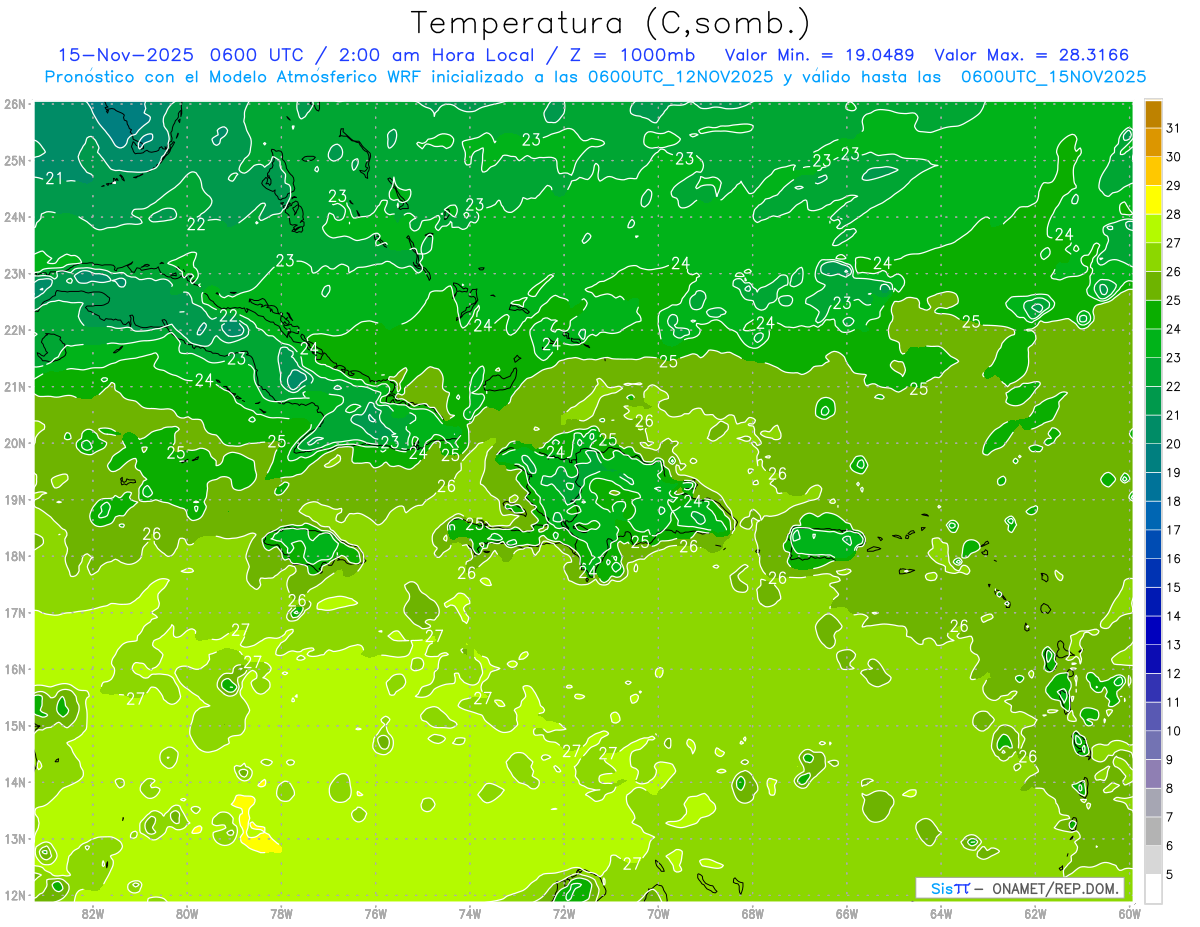Click the color scale label '18'
The width and height of the screenshot is (1200, 927).
click(x=1174, y=501)
